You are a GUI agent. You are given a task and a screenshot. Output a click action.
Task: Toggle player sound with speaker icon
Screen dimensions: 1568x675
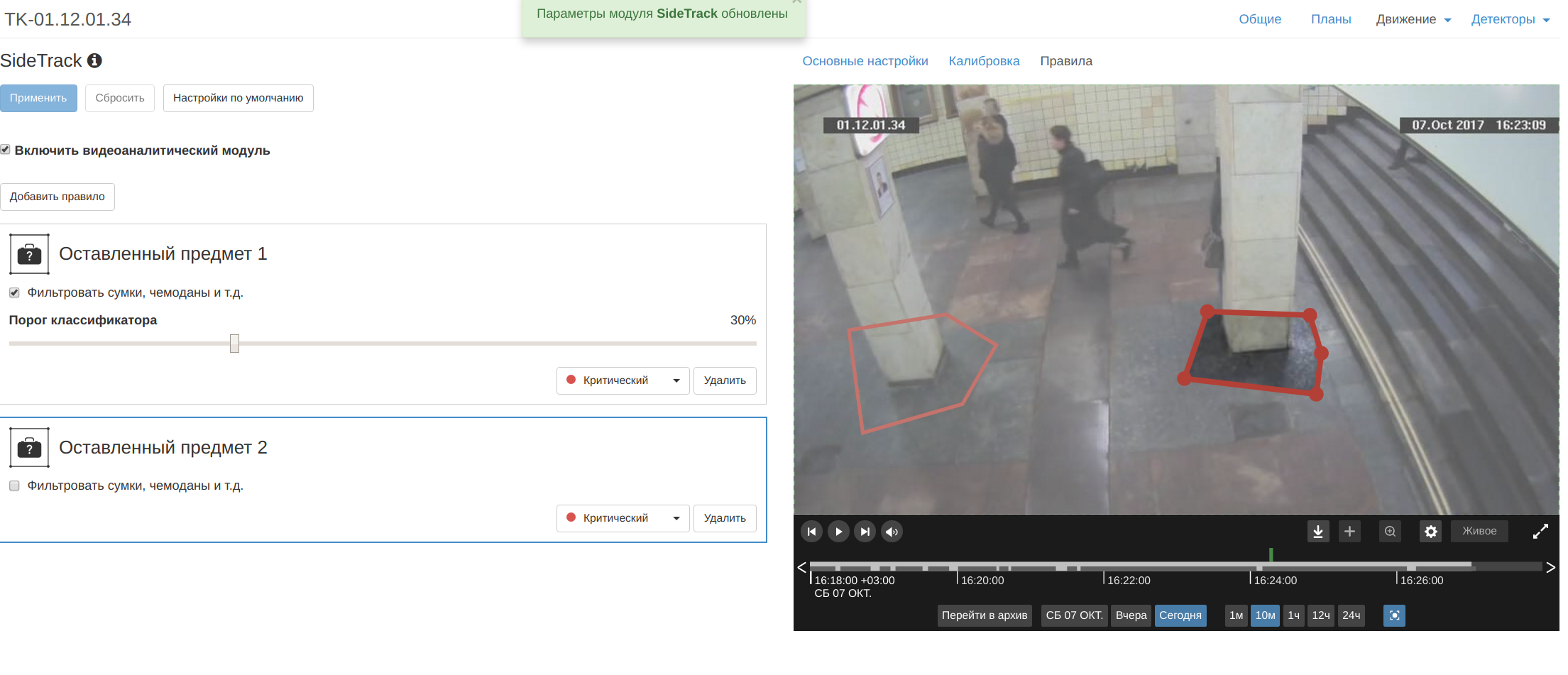[892, 532]
